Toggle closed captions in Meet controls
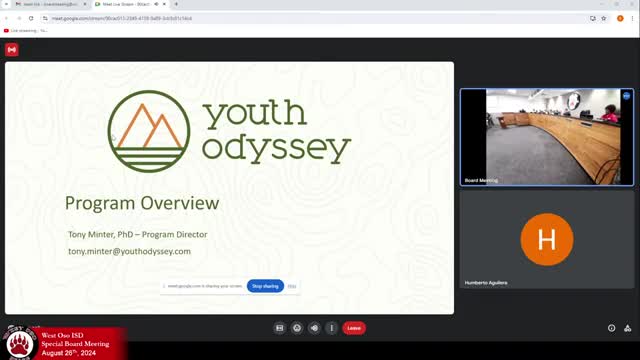This screenshot has width=640, height=360. [x=280, y=328]
